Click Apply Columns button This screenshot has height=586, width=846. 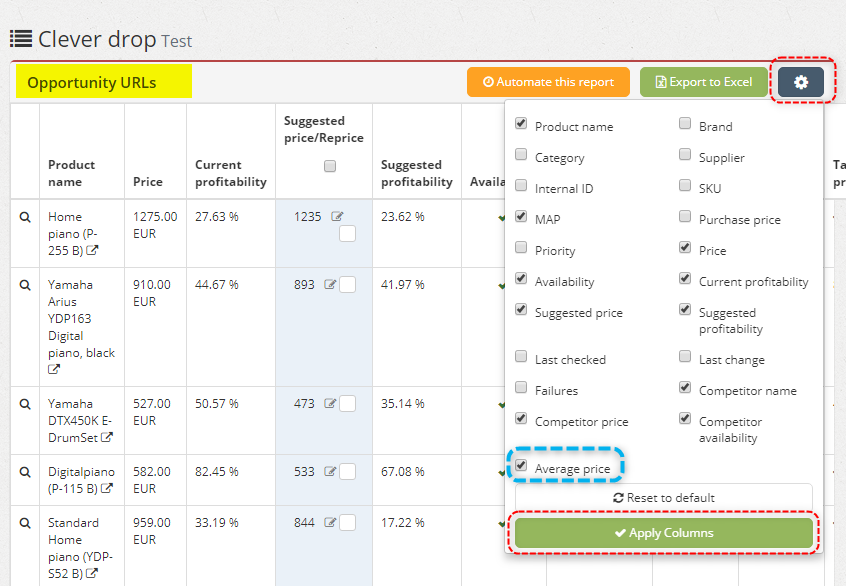664,533
